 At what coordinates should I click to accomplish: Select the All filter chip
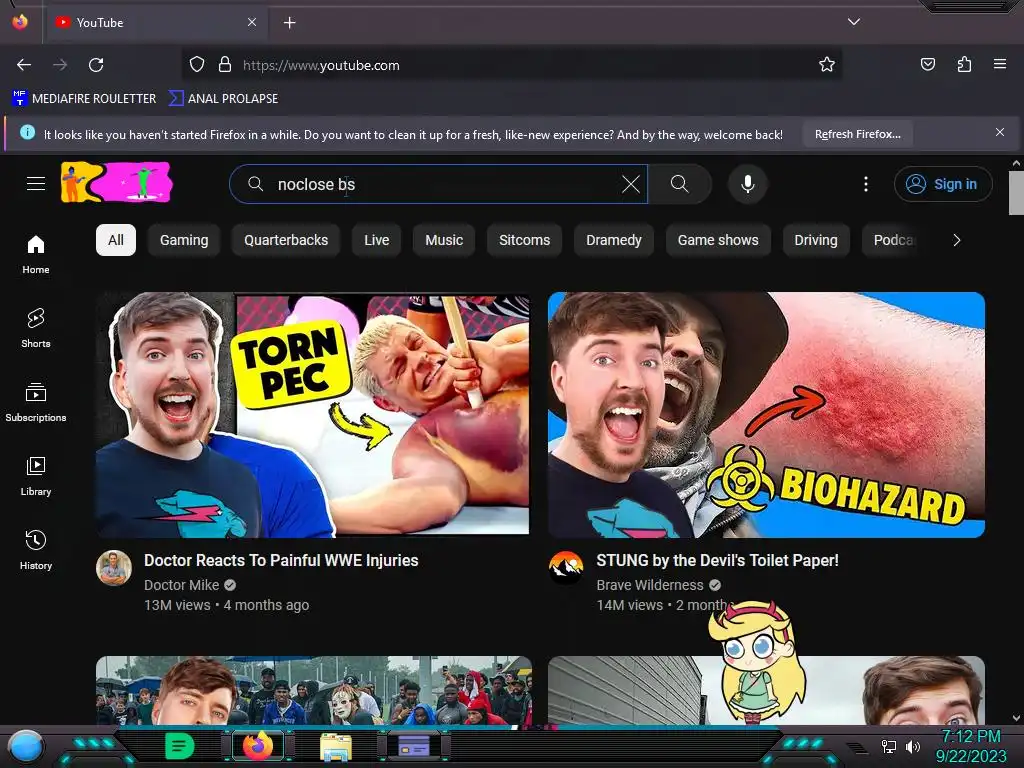click(x=116, y=240)
